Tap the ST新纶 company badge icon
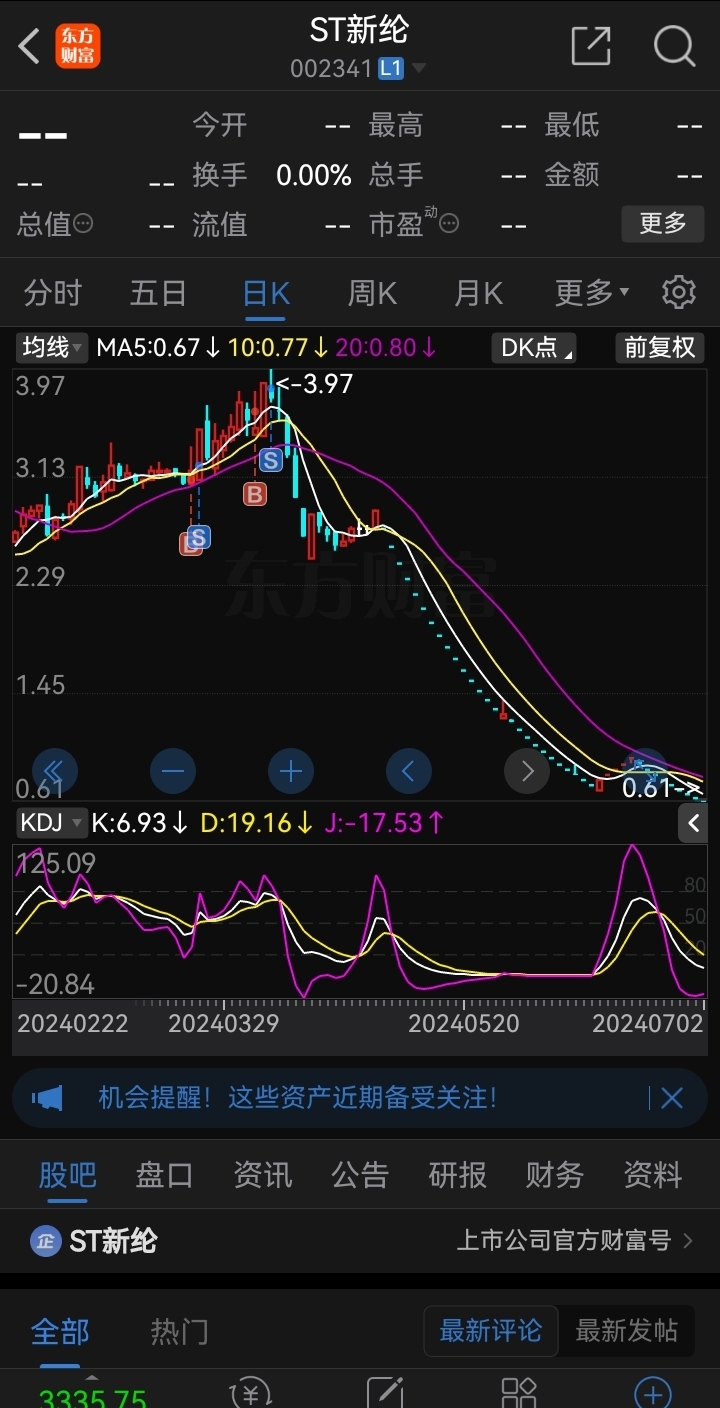This screenshot has width=720, height=1408. (x=45, y=1241)
